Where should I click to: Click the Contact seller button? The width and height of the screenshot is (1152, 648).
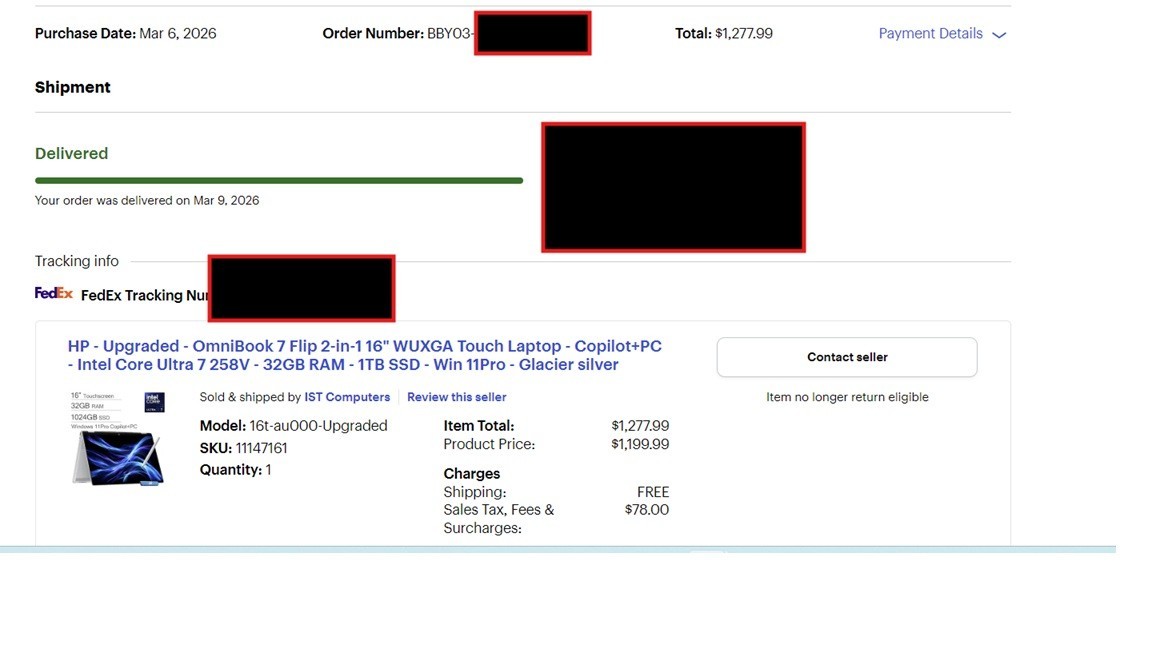(x=847, y=357)
